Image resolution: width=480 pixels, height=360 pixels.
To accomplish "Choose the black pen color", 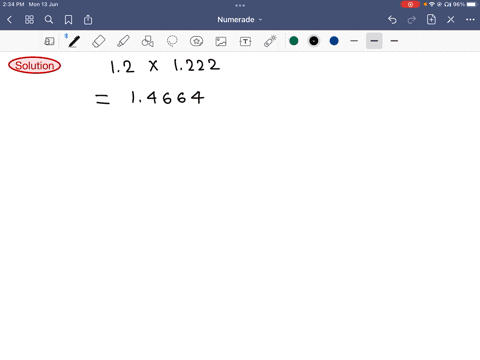I will tap(314, 41).
